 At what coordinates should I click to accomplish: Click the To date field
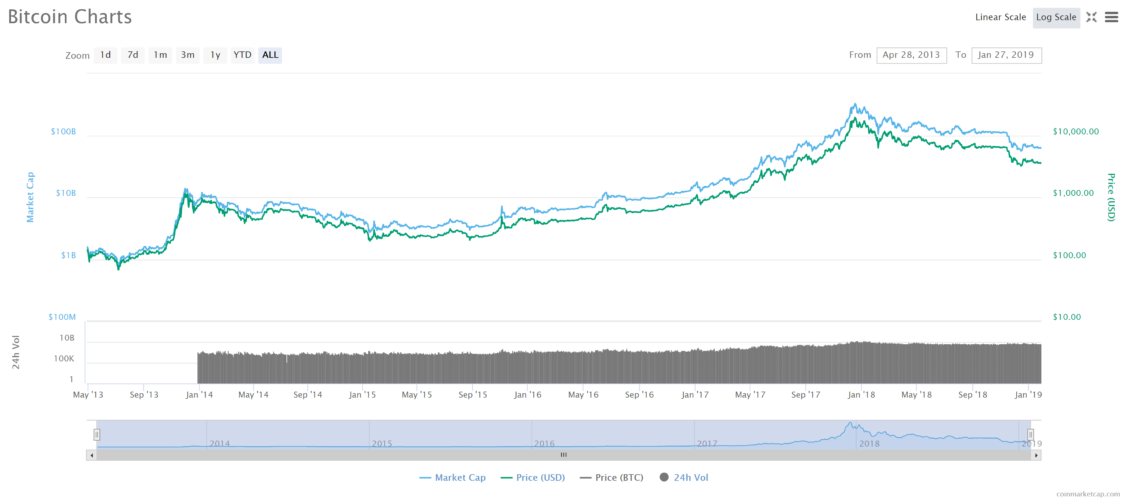[1006, 55]
